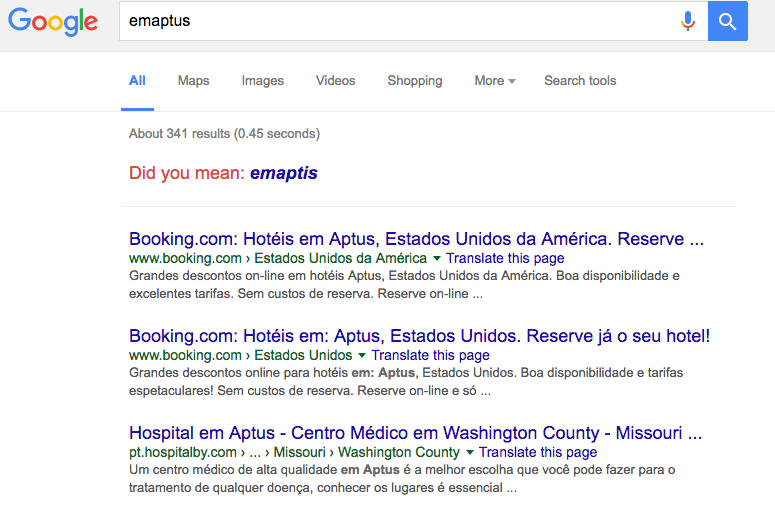Open the Videos results tab
The image size is (775, 506).
click(x=336, y=81)
